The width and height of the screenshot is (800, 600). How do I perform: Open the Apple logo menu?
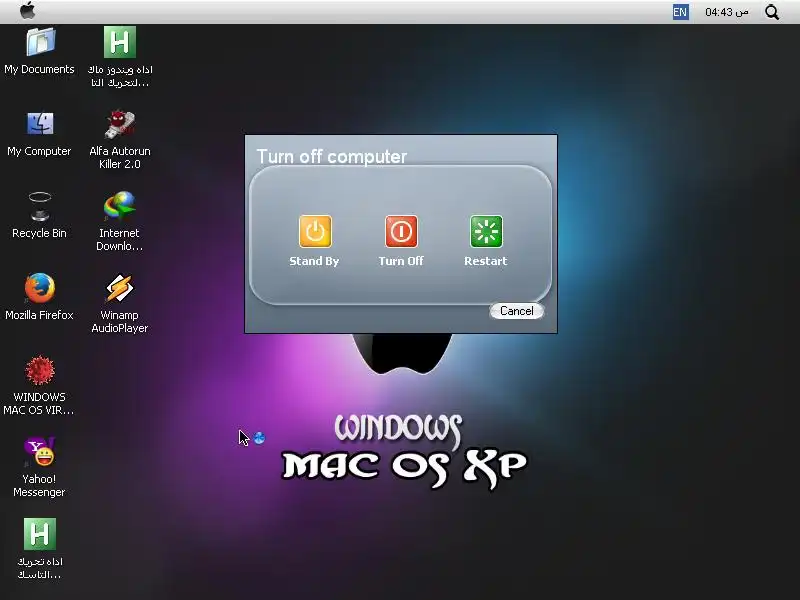(x=28, y=11)
